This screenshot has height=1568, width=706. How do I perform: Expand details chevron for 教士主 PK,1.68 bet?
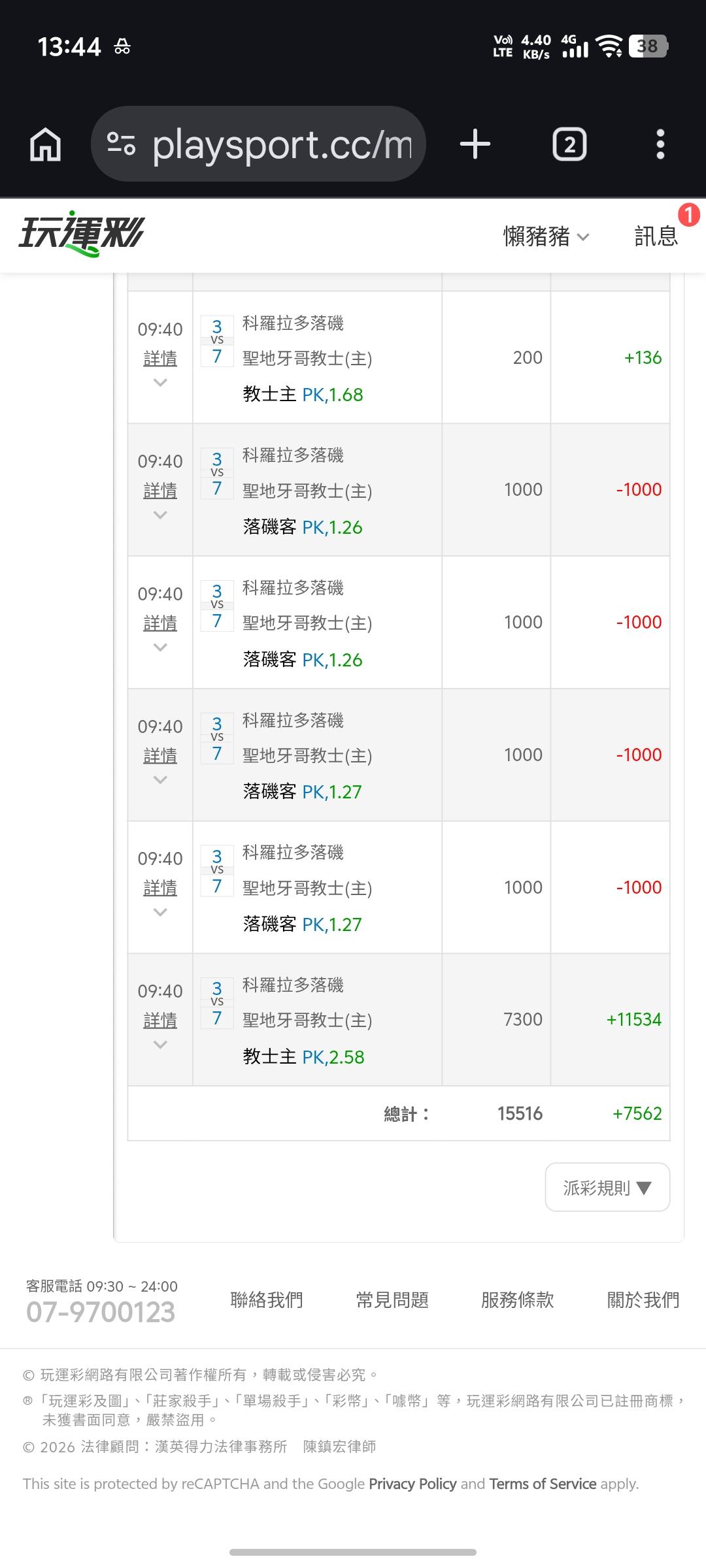160,383
